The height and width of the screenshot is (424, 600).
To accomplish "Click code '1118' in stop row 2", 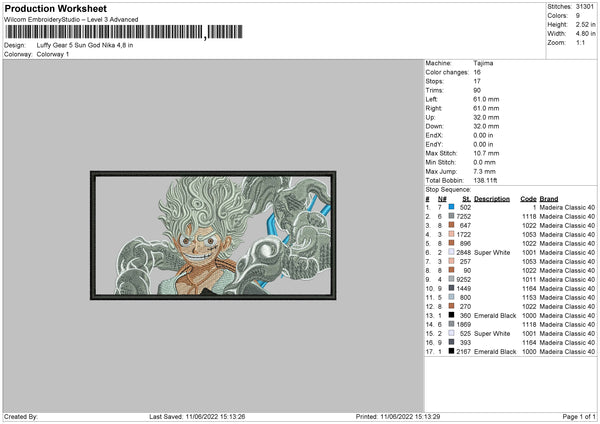I will click(529, 216).
